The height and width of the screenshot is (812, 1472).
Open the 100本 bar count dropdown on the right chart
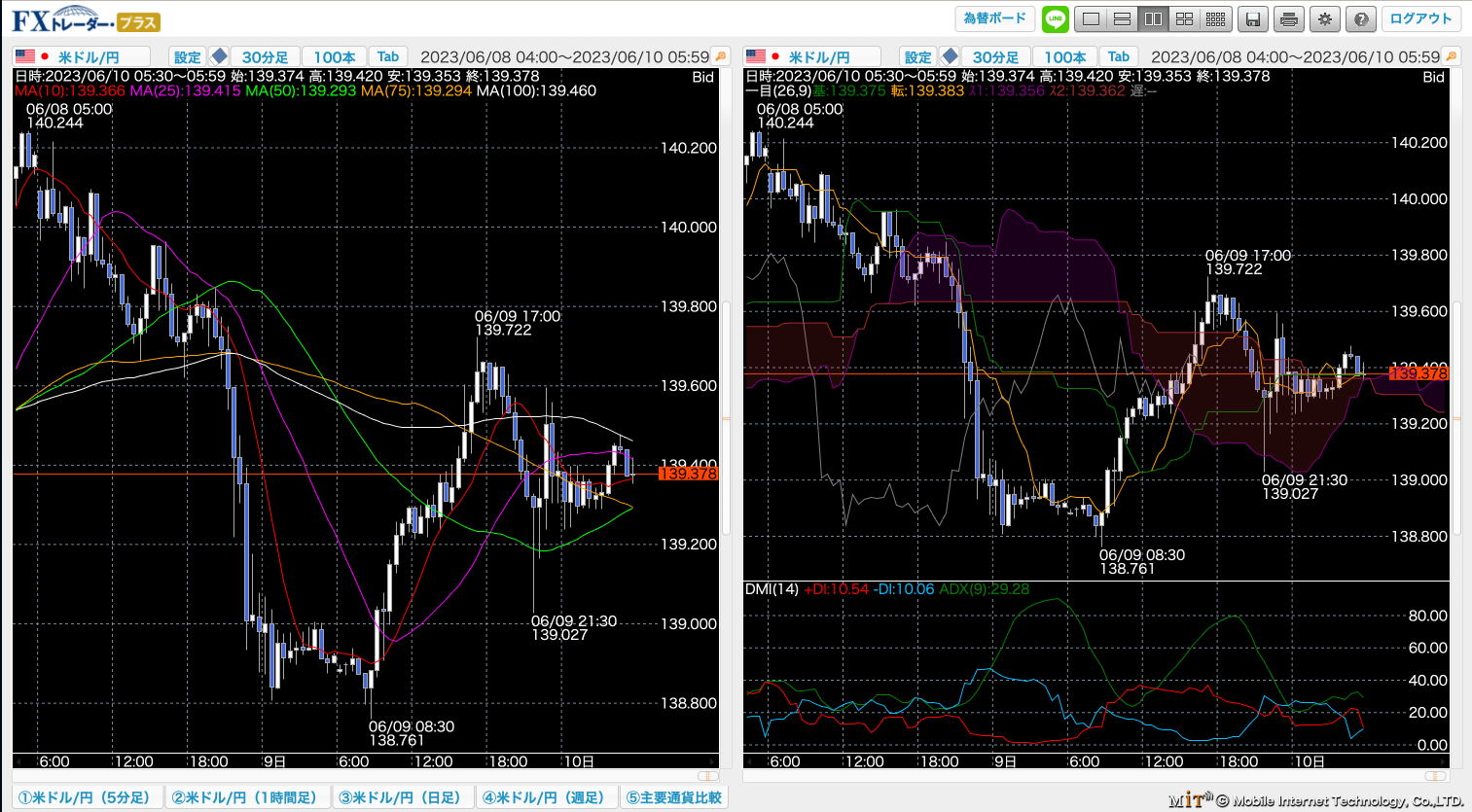click(x=1065, y=57)
